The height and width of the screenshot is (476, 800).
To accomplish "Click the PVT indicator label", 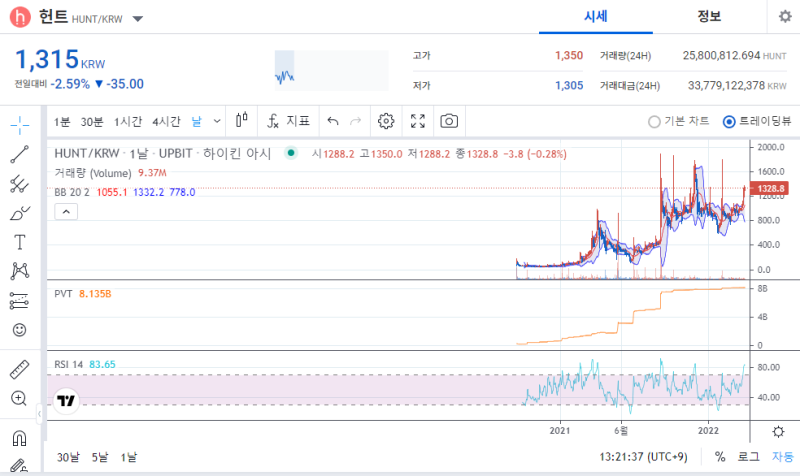I will (x=63, y=294).
